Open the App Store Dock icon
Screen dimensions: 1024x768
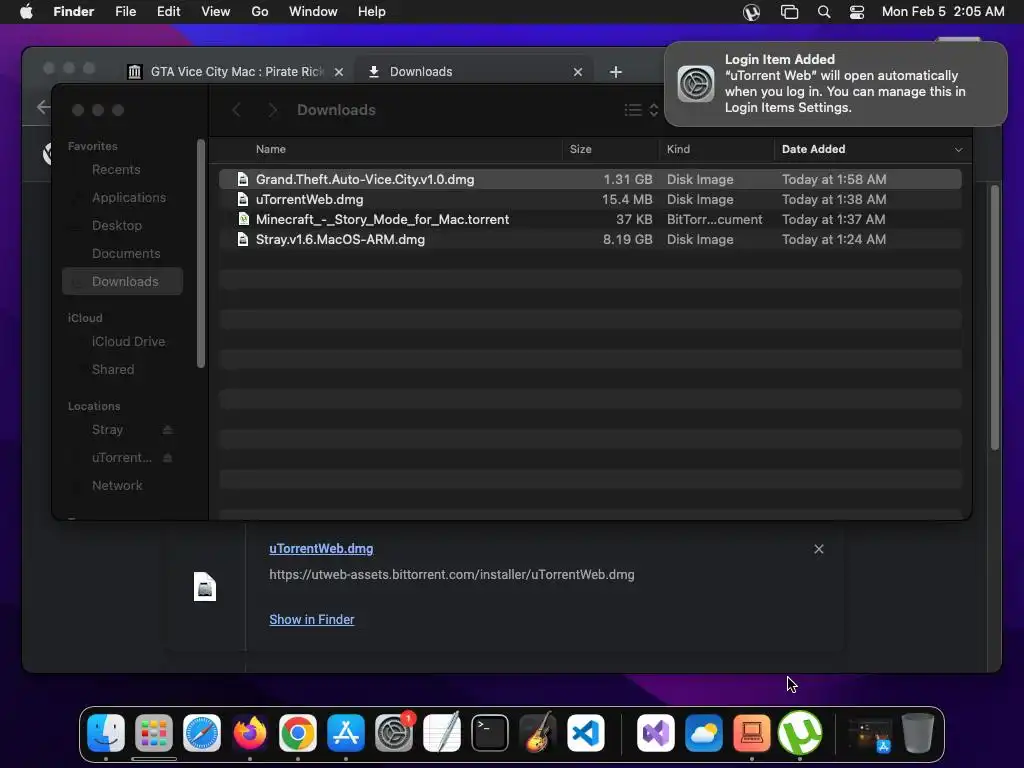346,733
